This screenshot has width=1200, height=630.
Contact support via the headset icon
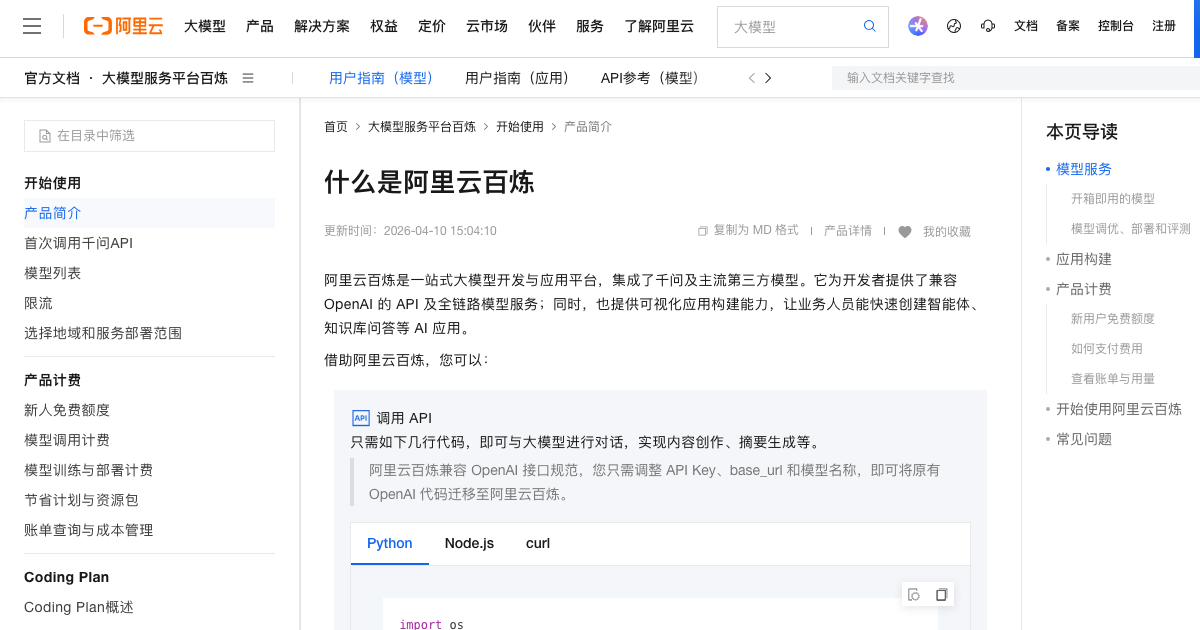[989, 26]
